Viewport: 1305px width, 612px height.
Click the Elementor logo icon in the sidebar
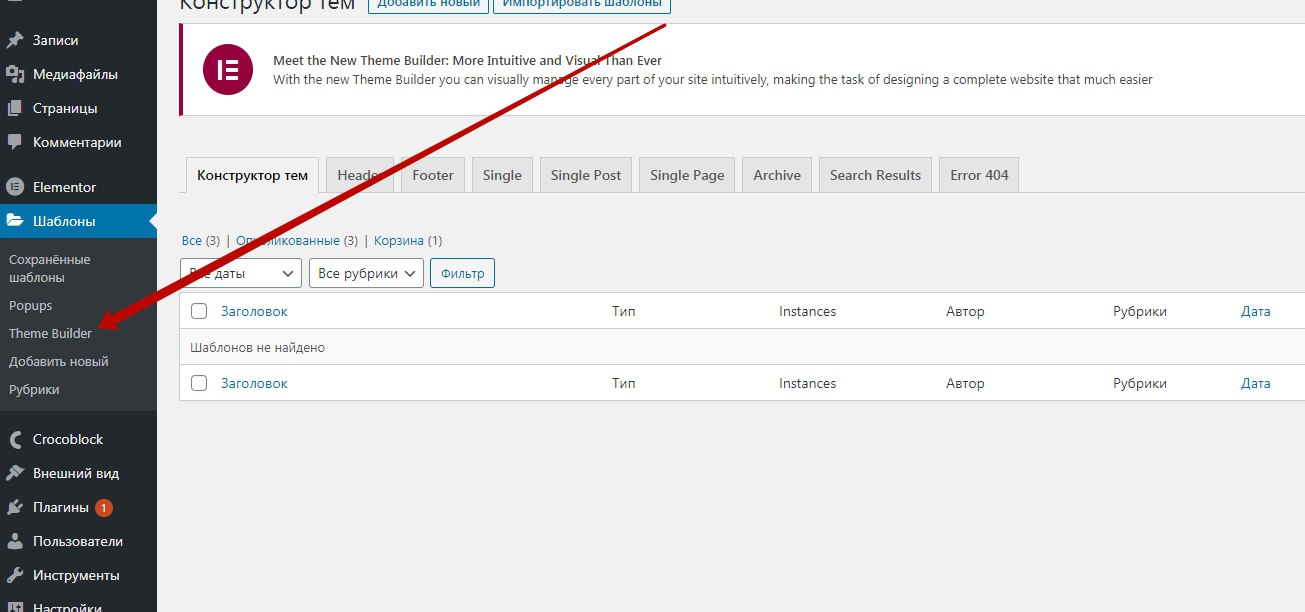pyautogui.click(x=15, y=187)
